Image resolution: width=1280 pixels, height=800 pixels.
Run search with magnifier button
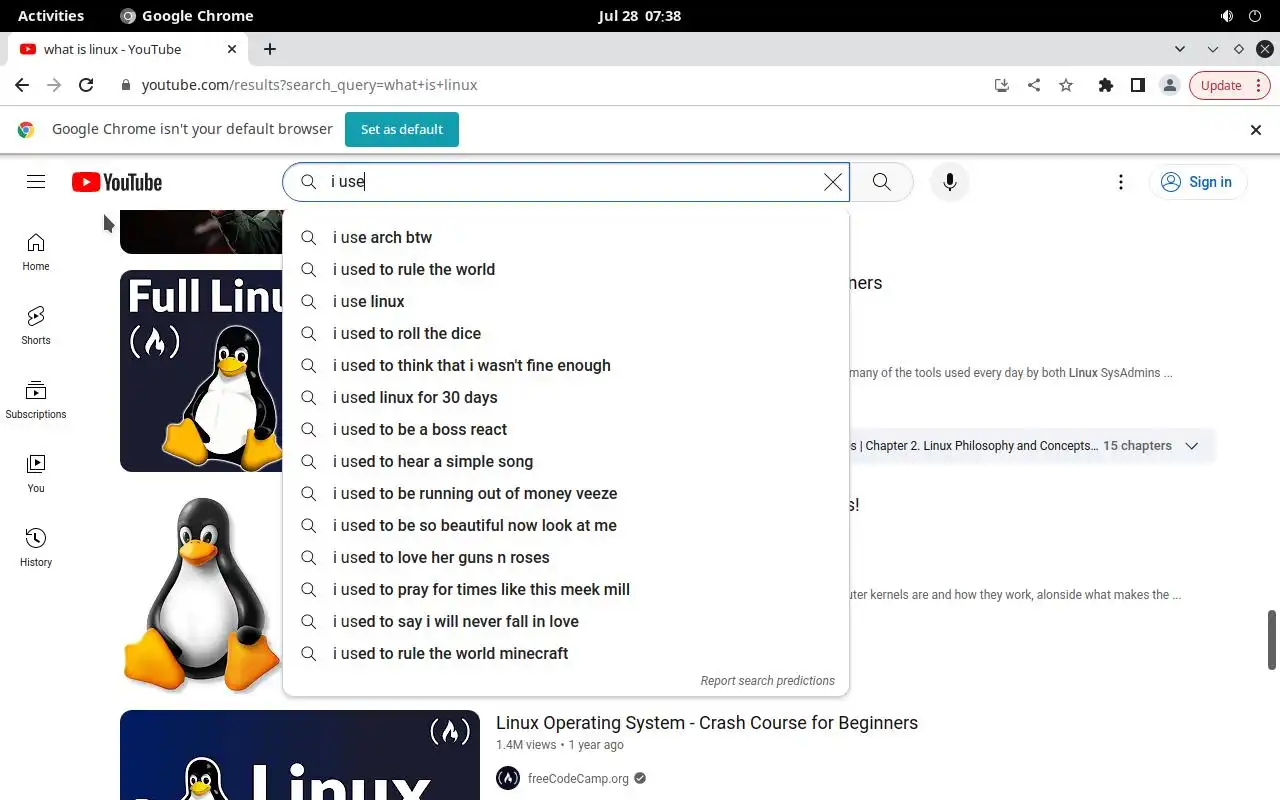881,182
